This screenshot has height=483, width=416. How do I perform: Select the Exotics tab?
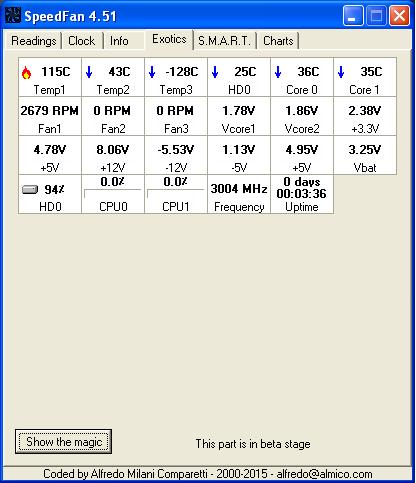click(x=169, y=39)
